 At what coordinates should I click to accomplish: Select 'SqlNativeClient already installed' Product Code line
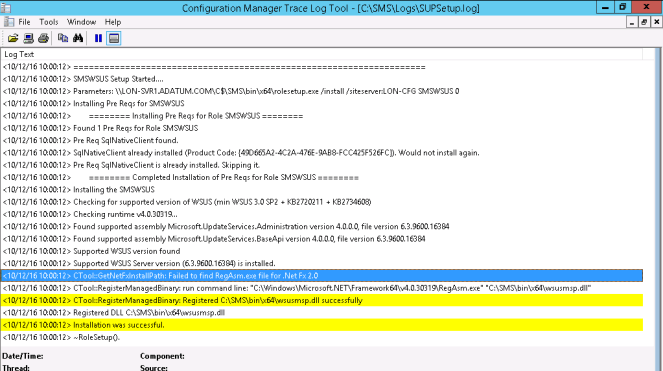[x=322, y=153]
